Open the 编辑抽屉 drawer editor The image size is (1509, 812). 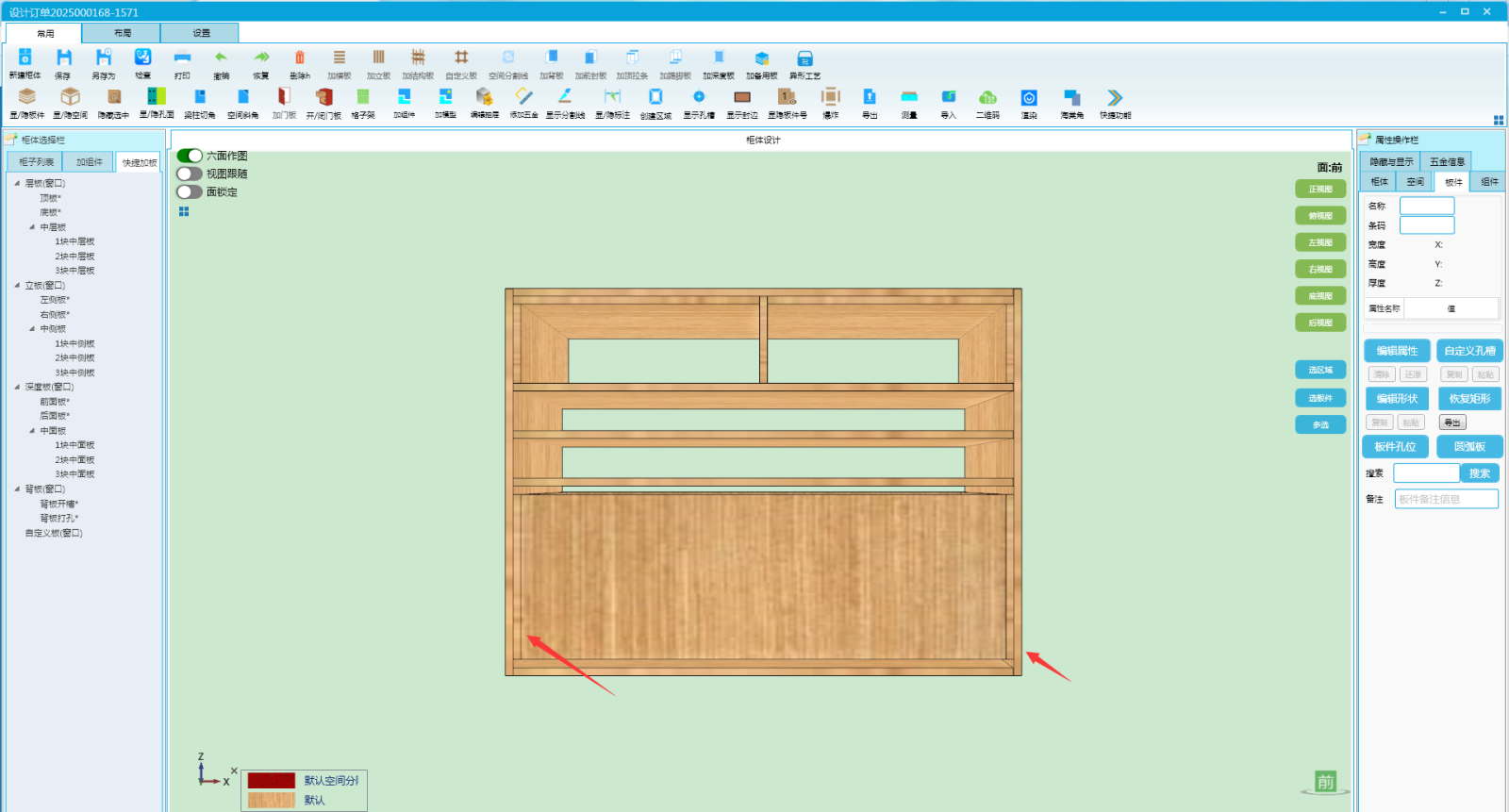484,97
